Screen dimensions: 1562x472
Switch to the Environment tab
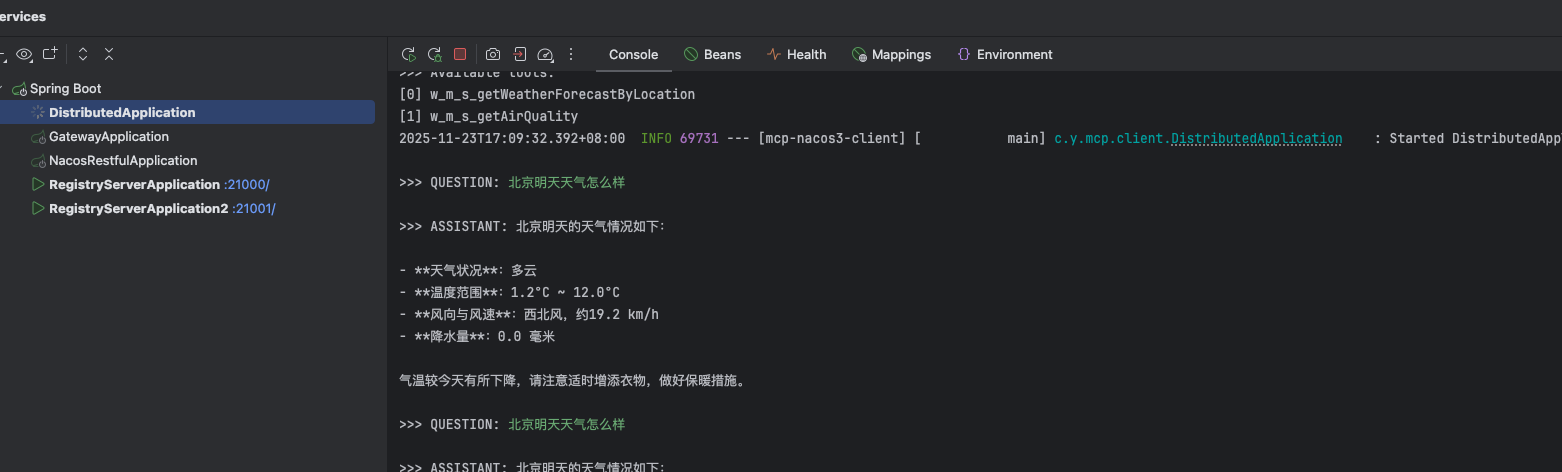(1004, 55)
